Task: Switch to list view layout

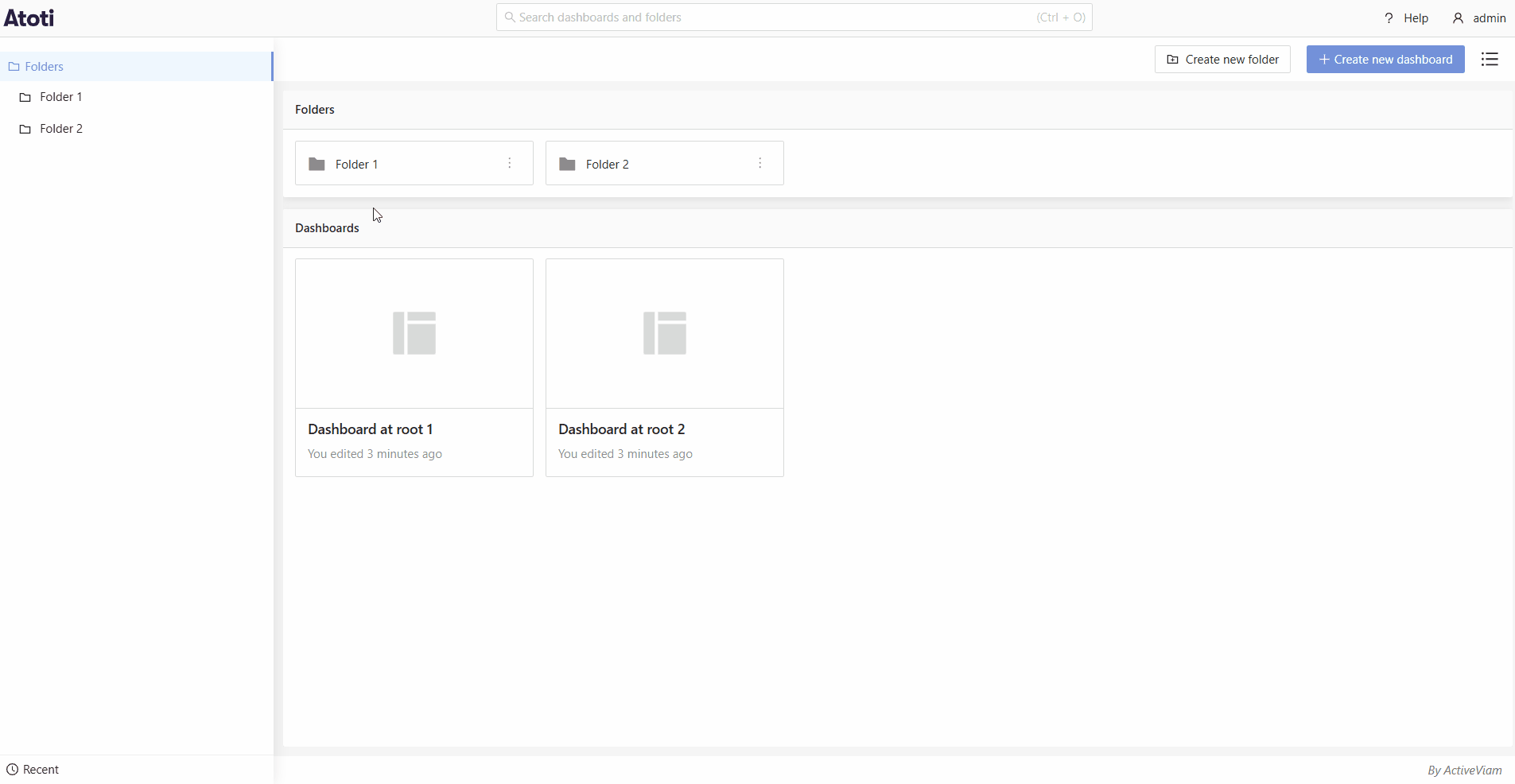Action: 1490,59
